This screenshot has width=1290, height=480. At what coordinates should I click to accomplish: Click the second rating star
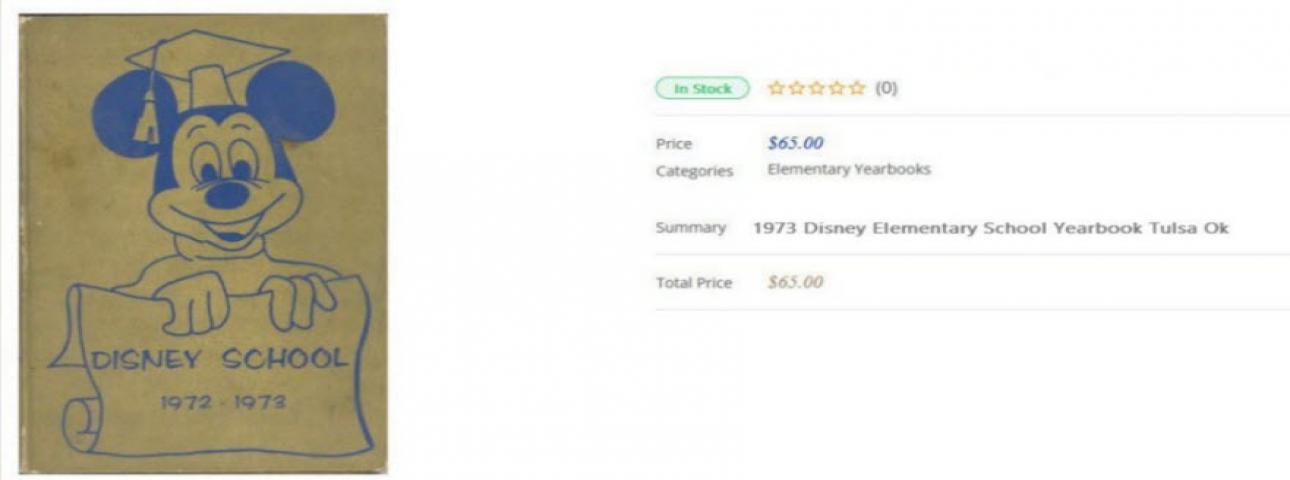[x=796, y=88]
